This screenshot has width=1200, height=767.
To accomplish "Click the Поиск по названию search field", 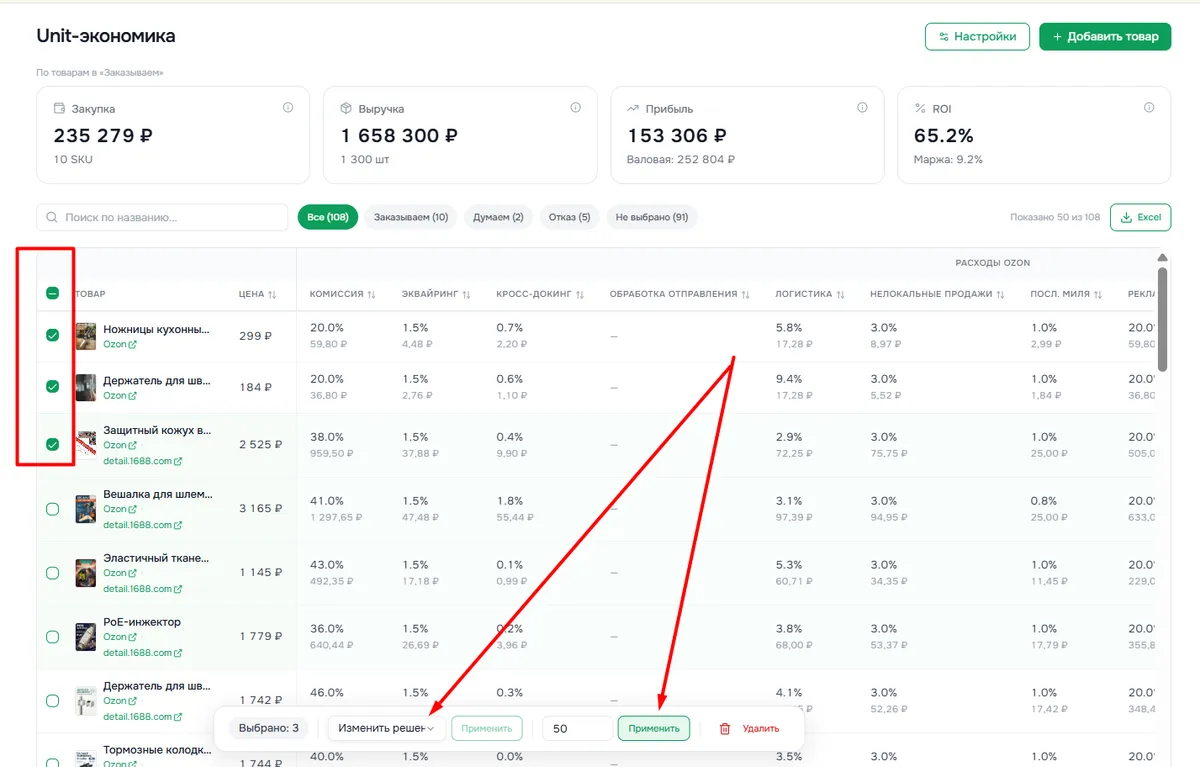I will tap(162, 217).
